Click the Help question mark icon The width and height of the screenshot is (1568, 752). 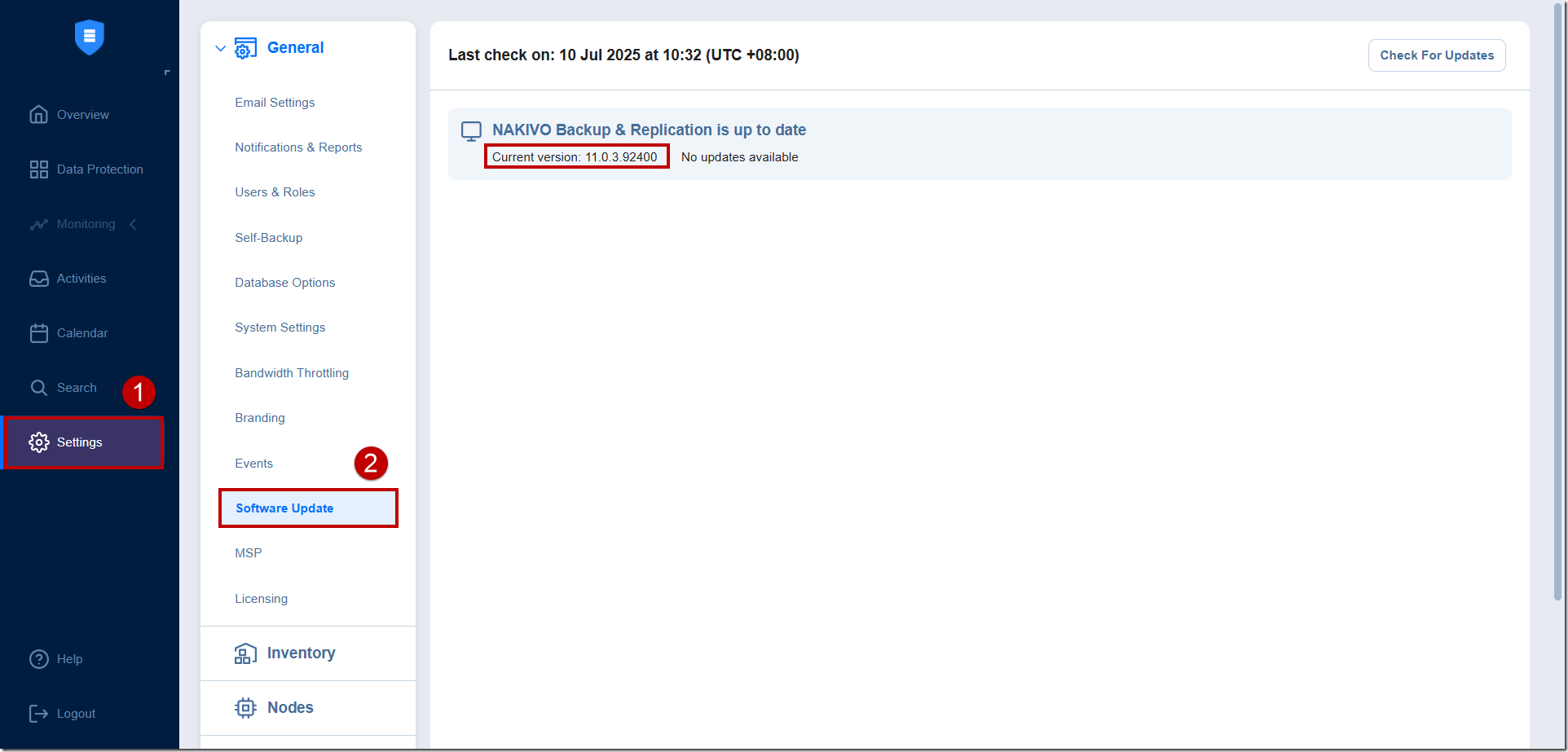pyautogui.click(x=38, y=659)
